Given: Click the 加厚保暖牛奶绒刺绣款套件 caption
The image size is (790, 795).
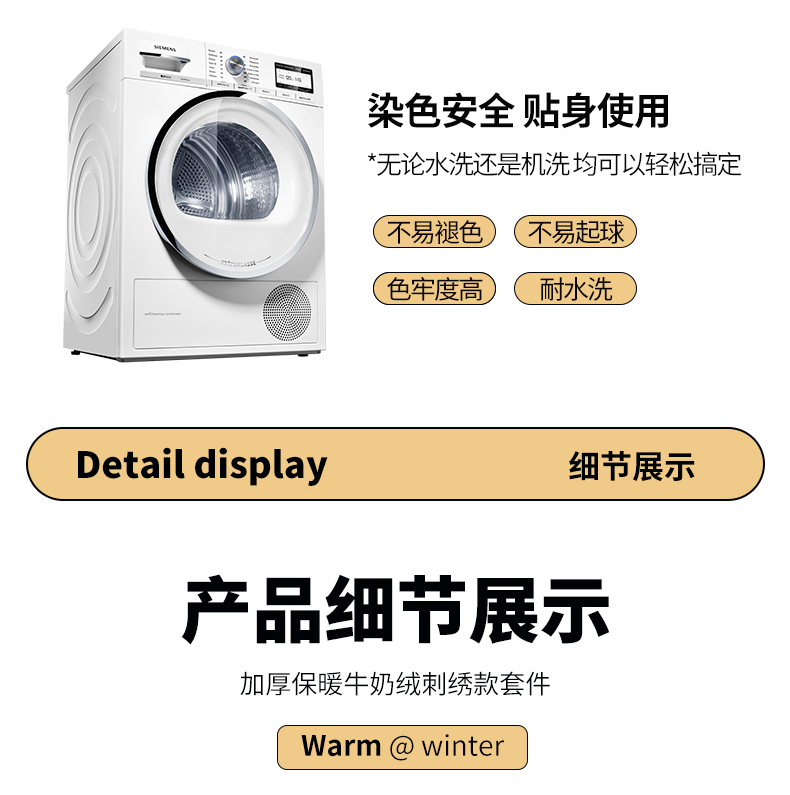Looking at the screenshot, I should tap(395, 684).
